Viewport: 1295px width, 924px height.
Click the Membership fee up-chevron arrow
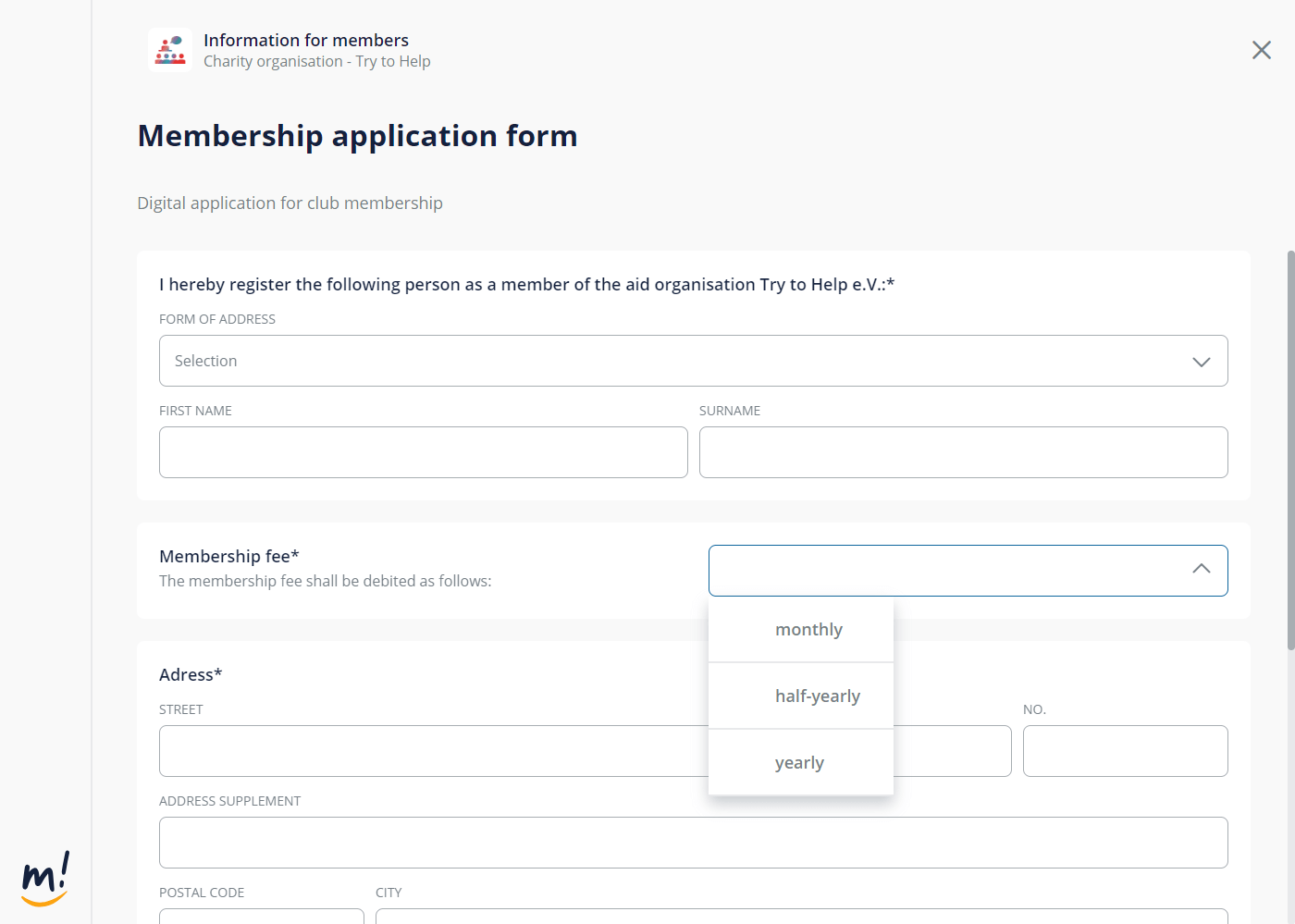[x=1201, y=569]
